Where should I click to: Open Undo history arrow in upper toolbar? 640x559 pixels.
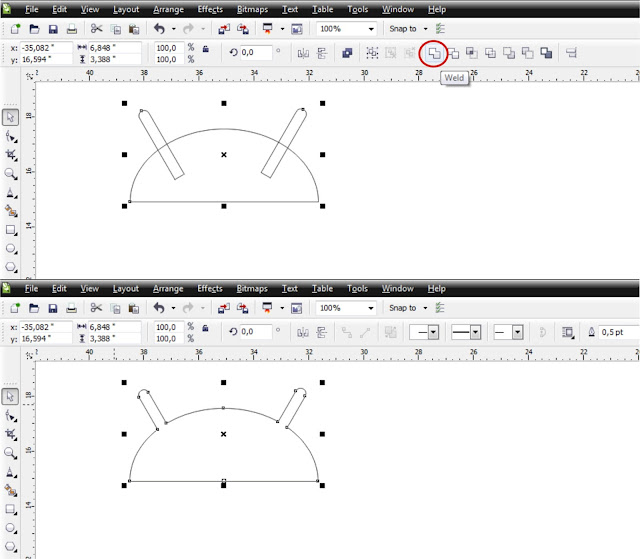[173, 29]
